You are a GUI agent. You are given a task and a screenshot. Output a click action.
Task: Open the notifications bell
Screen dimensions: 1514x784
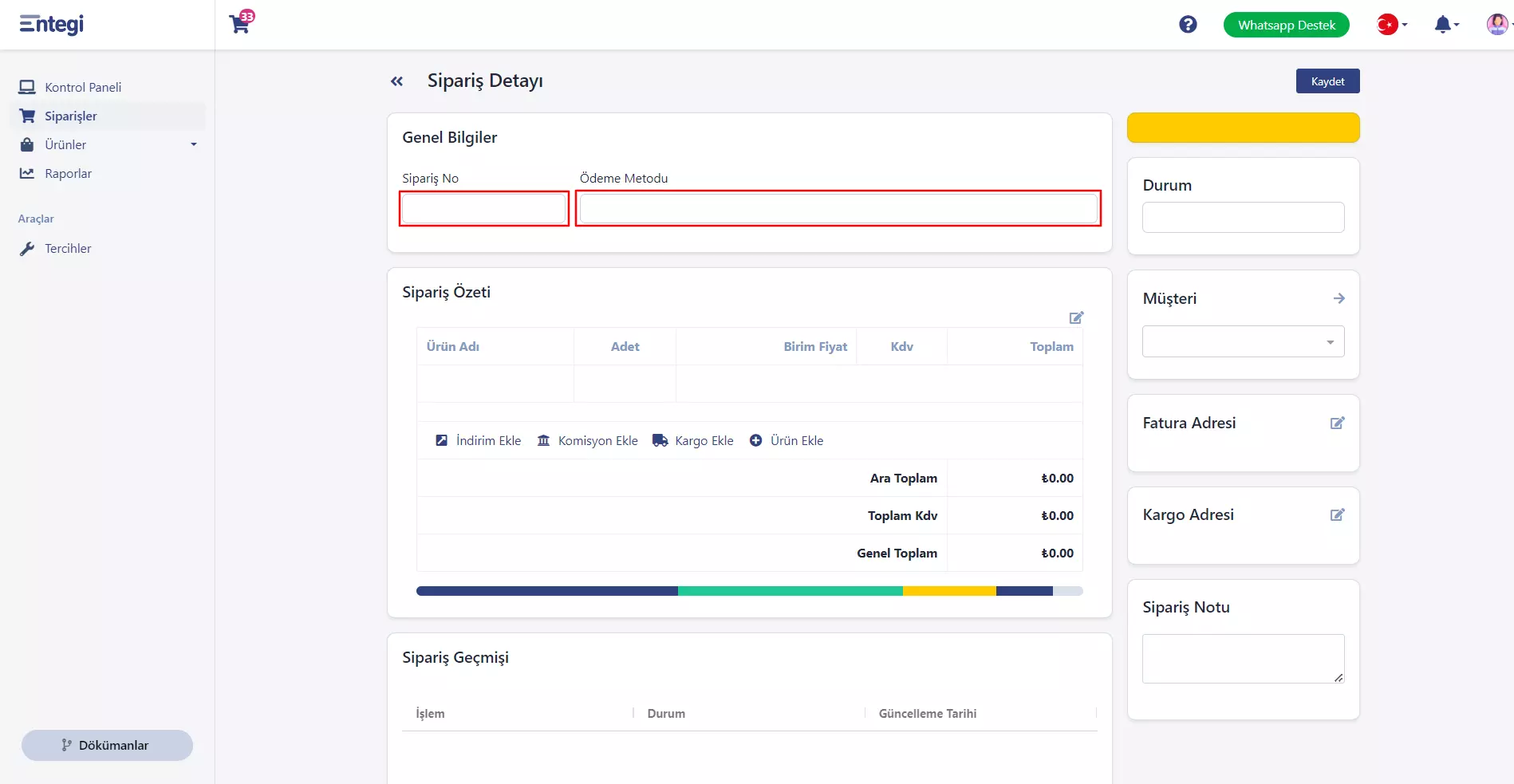pyautogui.click(x=1446, y=25)
